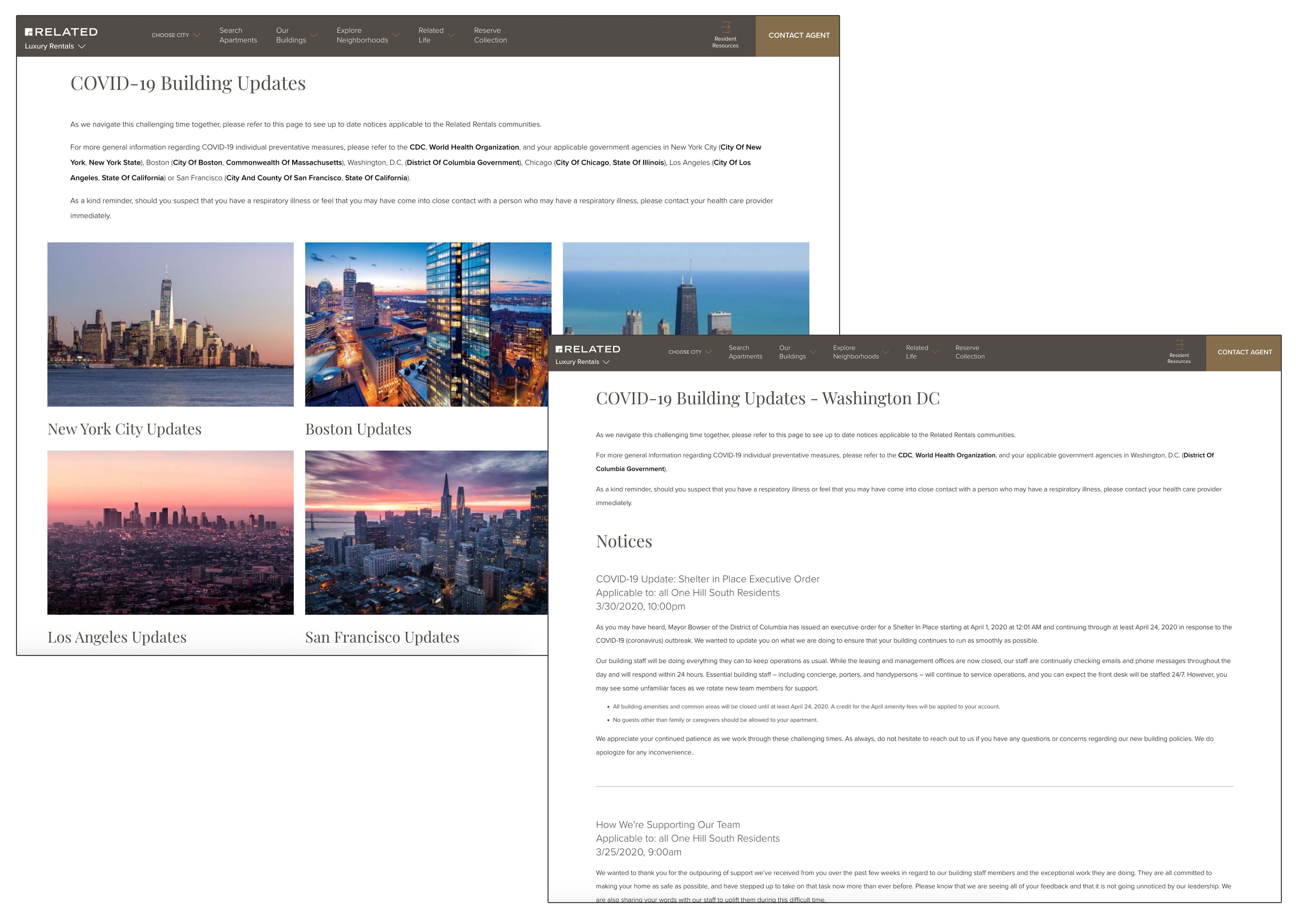Viewport: 1306px width, 924px height.
Task: Open Reserve Collection in the back window
Action: 490,35
